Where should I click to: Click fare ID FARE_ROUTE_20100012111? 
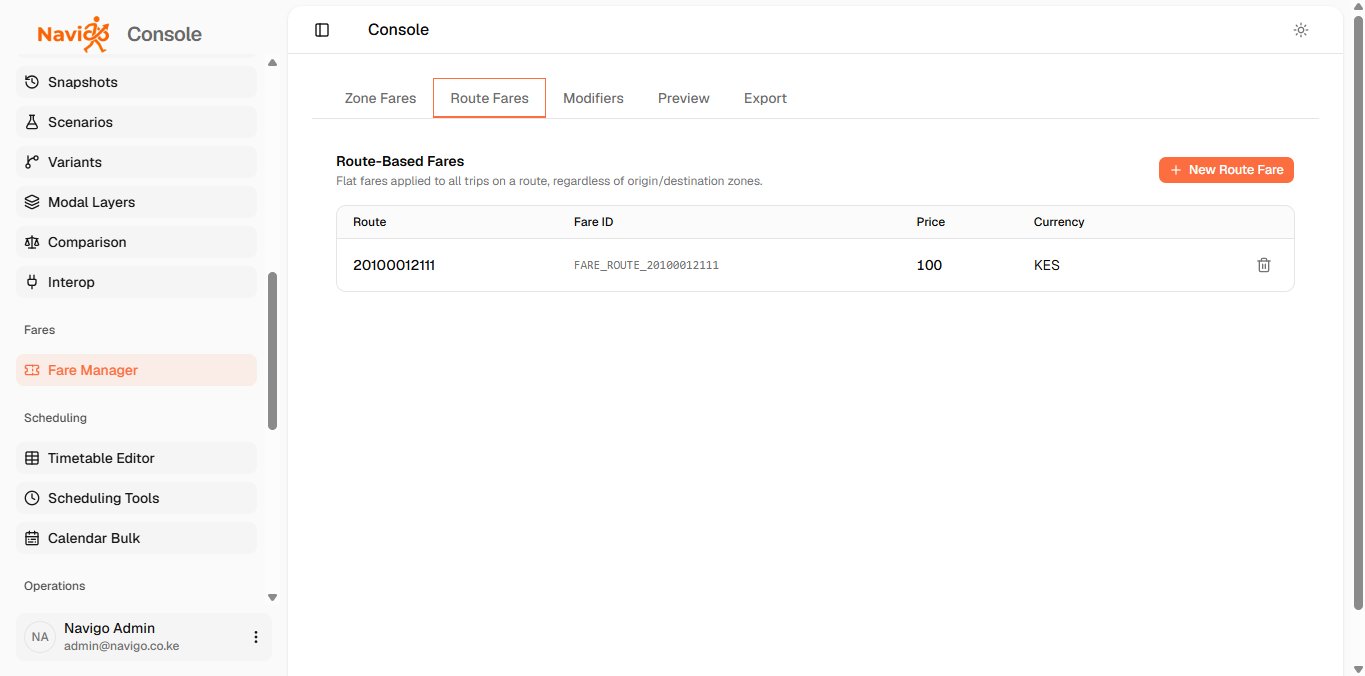click(x=646, y=266)
